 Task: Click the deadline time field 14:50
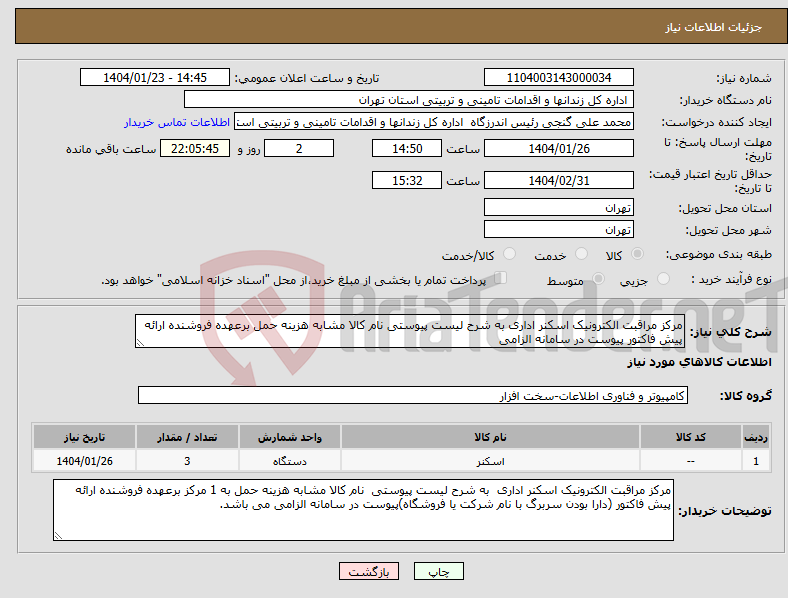(407, 148)
